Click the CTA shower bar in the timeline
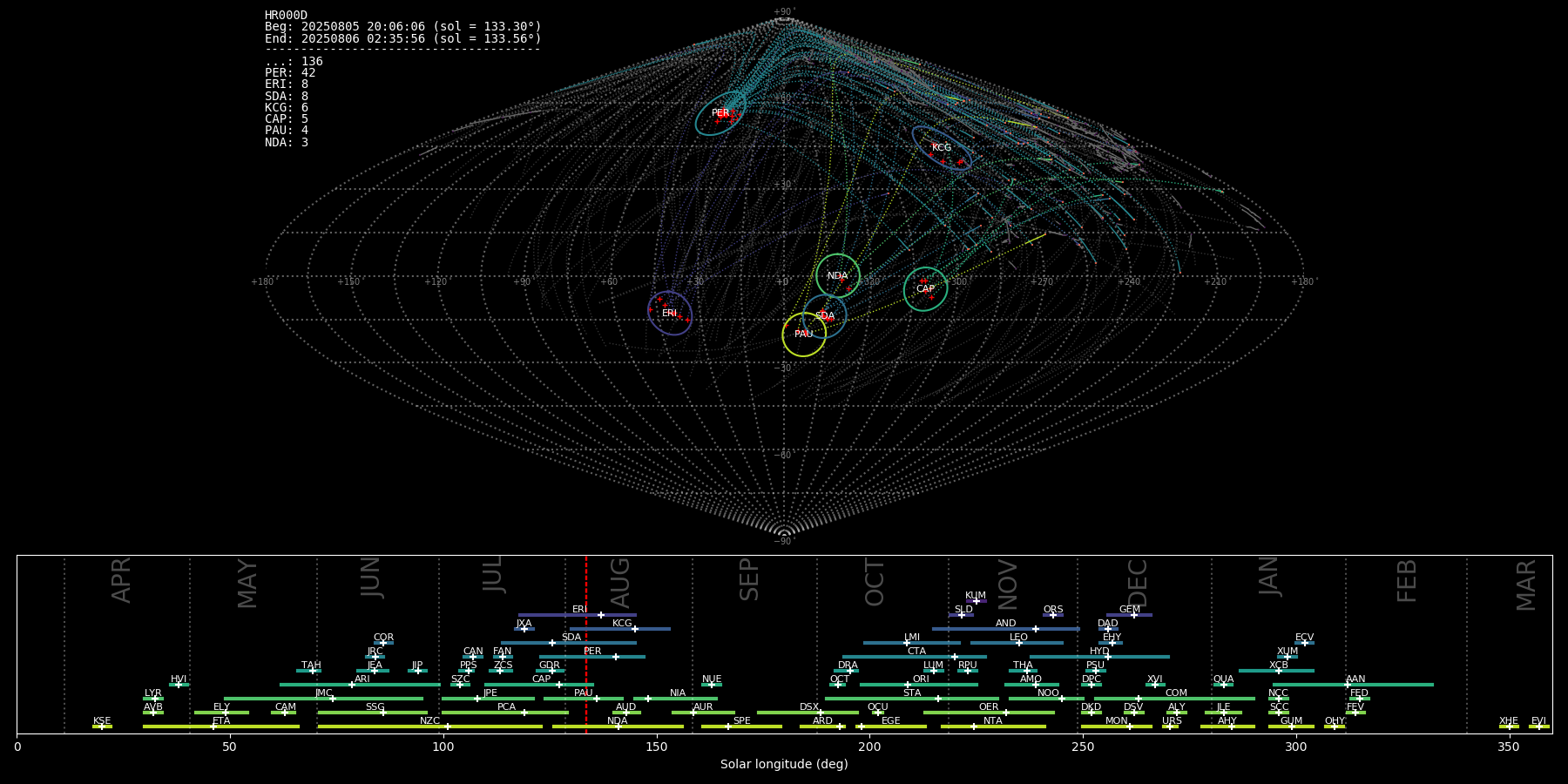The image size is (1568, 784). (x=915, y=657)
